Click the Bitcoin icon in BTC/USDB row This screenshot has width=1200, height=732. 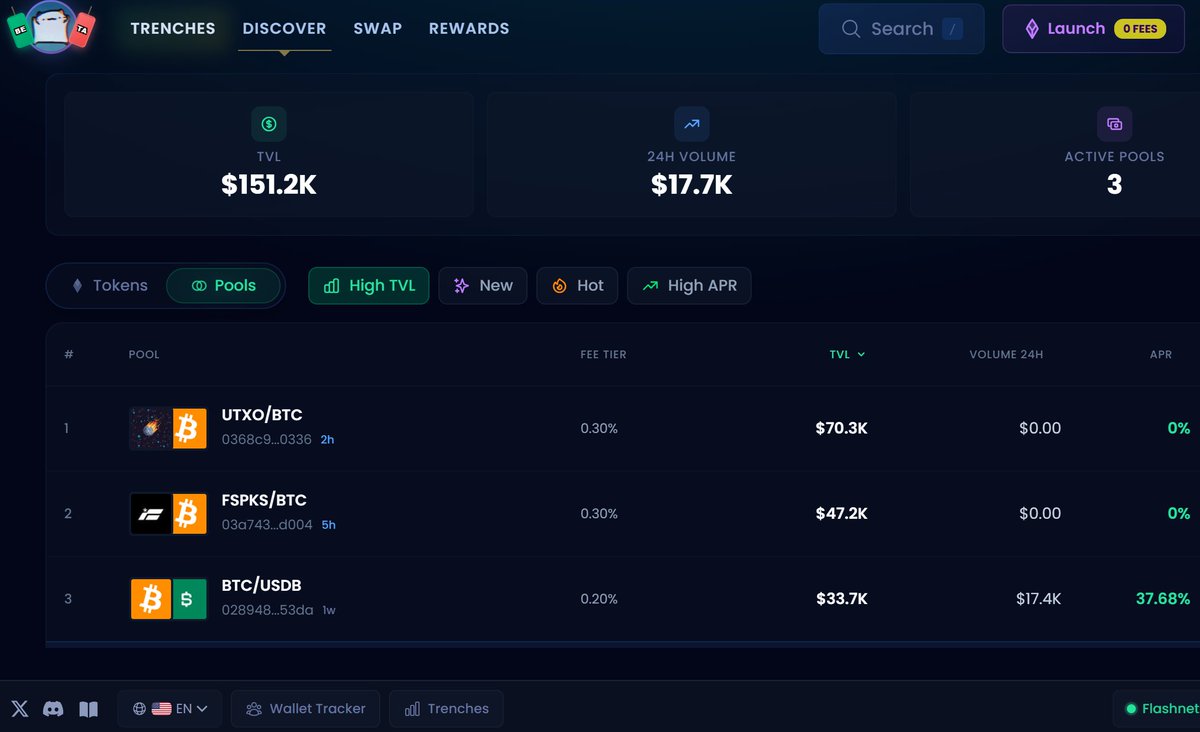tap(150, 599)
